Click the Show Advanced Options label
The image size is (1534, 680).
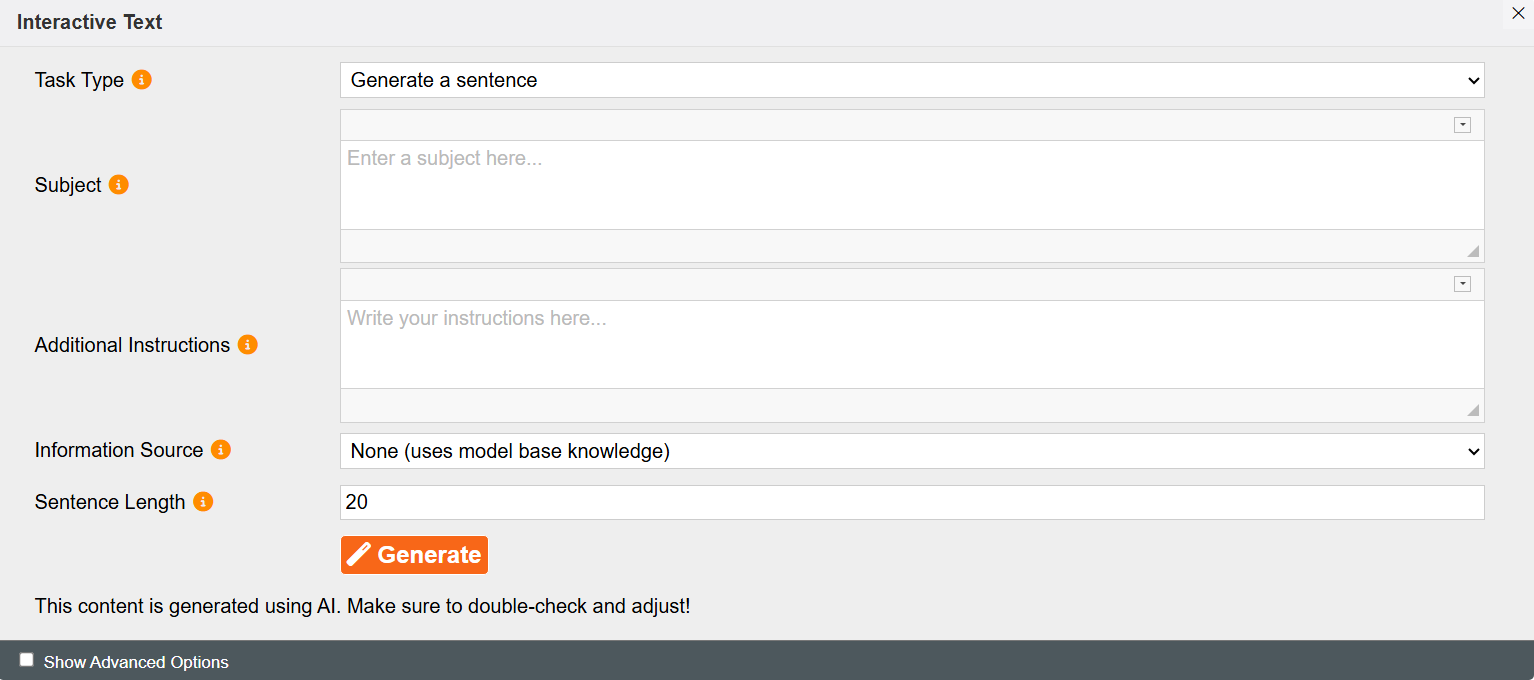pos(136,662)
